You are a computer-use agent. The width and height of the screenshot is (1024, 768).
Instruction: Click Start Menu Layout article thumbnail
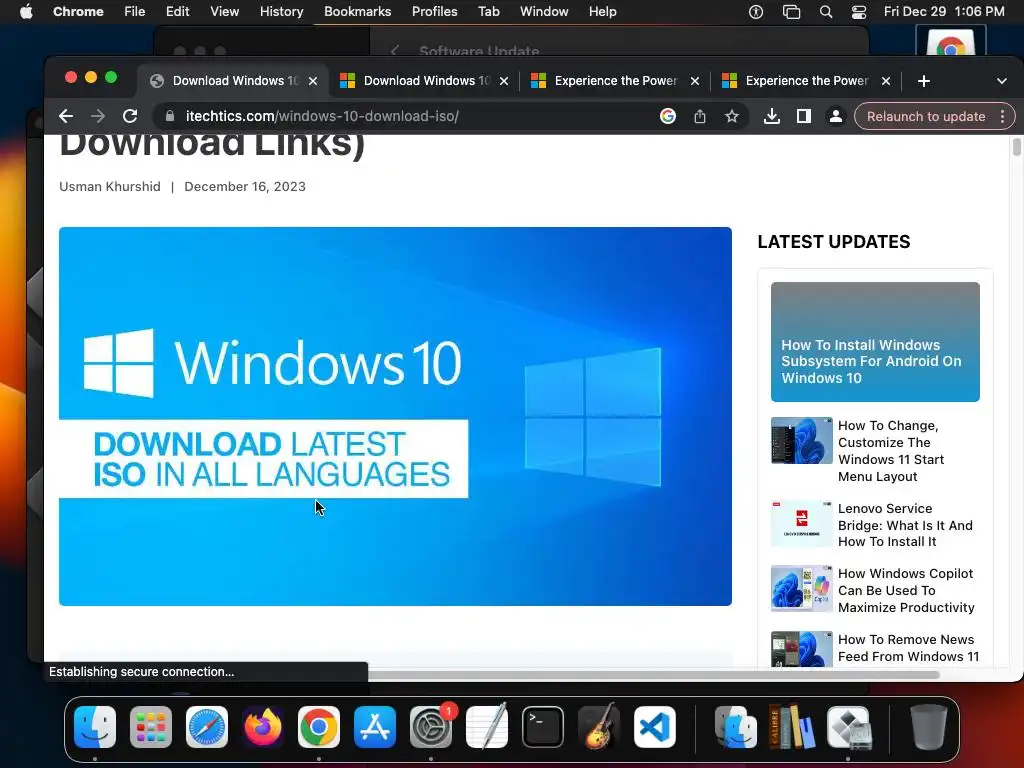pos(801,441)
